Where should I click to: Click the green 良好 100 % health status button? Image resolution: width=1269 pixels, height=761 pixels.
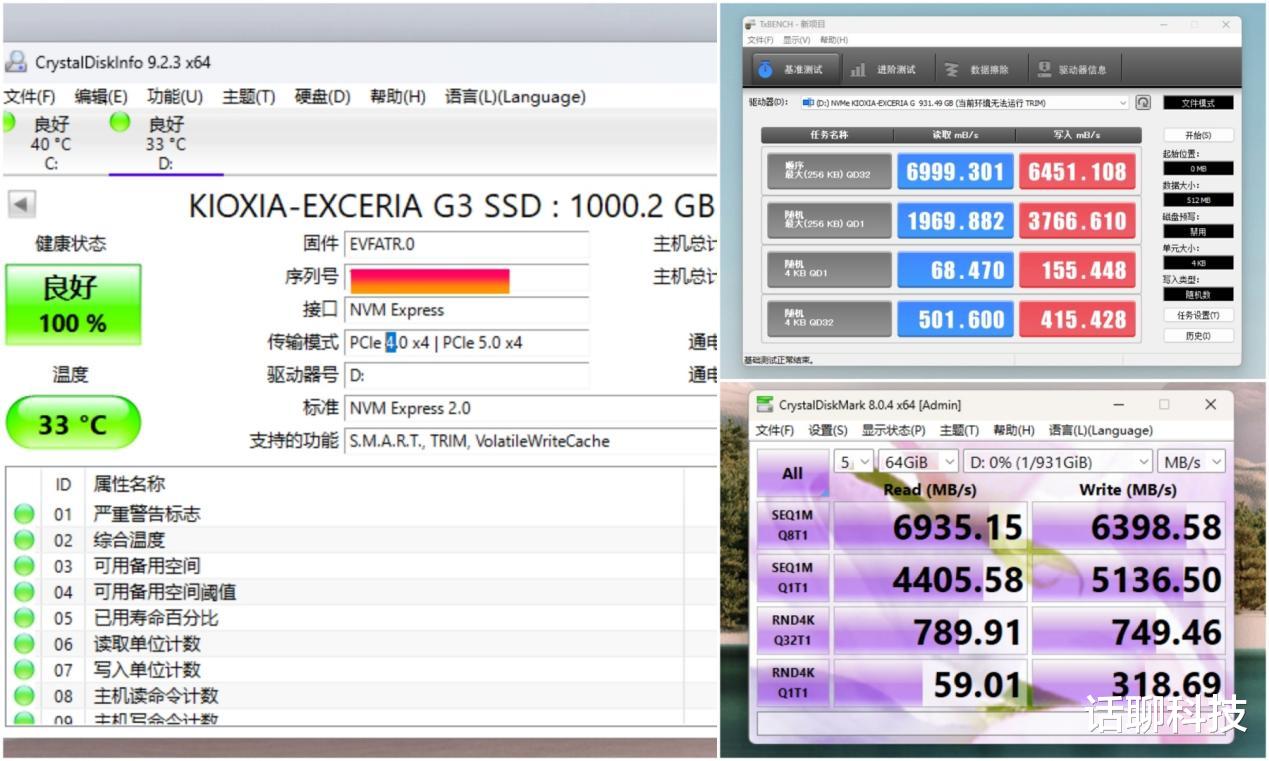pos(73,305)
